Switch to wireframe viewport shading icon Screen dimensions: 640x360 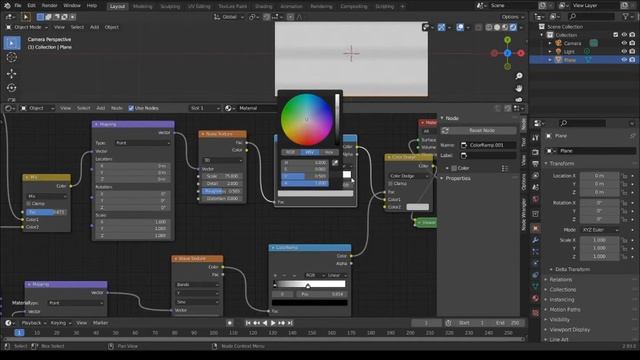coord(489,27)
